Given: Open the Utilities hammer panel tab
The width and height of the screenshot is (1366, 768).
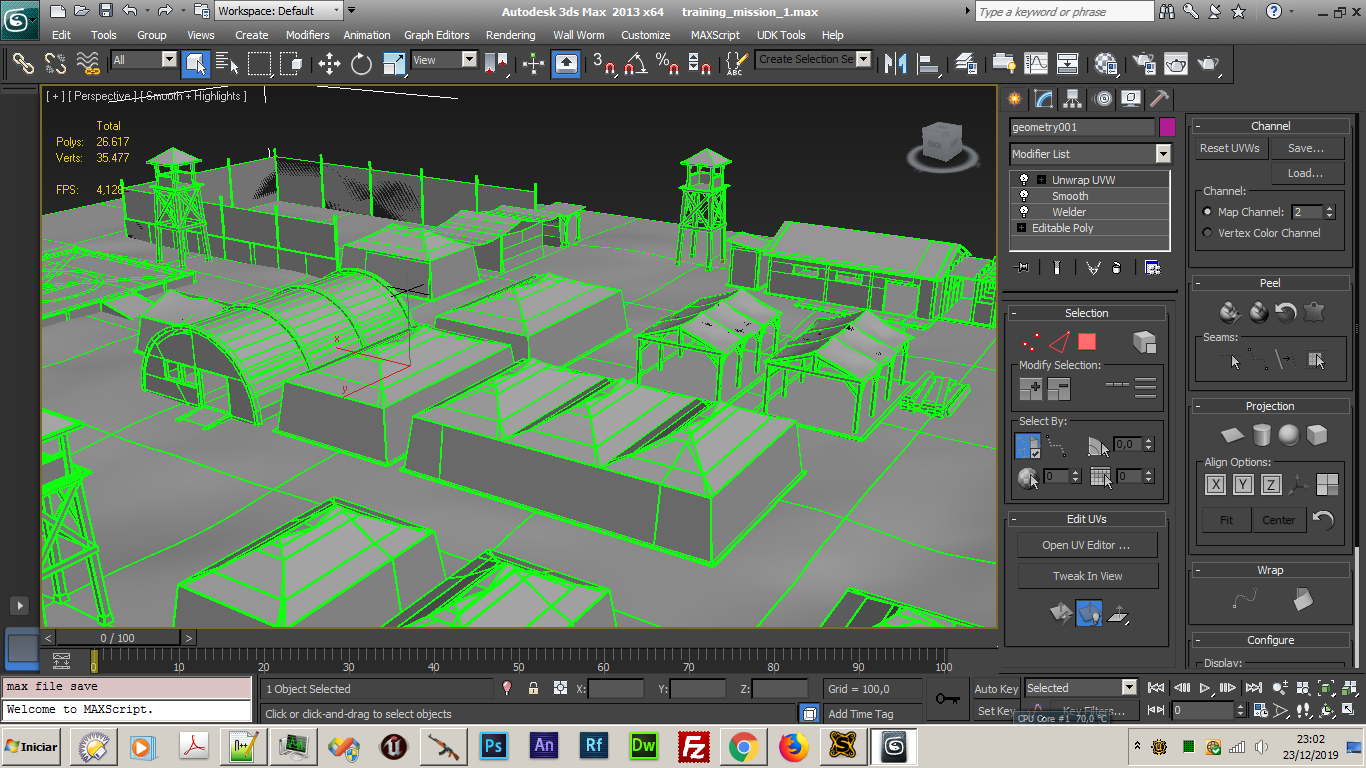Looking at the screenshot, I should pyautogui.click(x=1159, y=99).
